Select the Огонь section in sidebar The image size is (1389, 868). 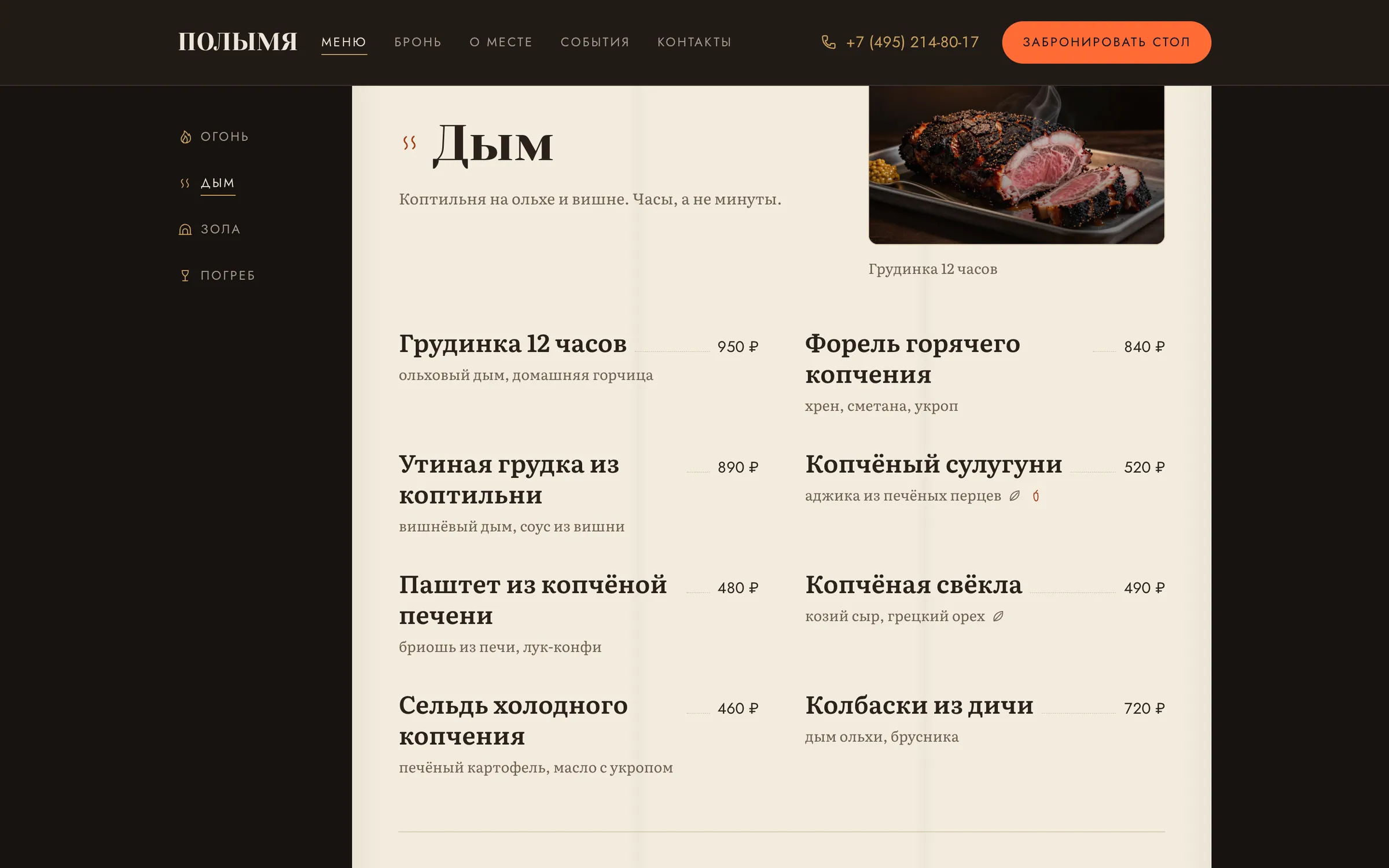(225, 137)
